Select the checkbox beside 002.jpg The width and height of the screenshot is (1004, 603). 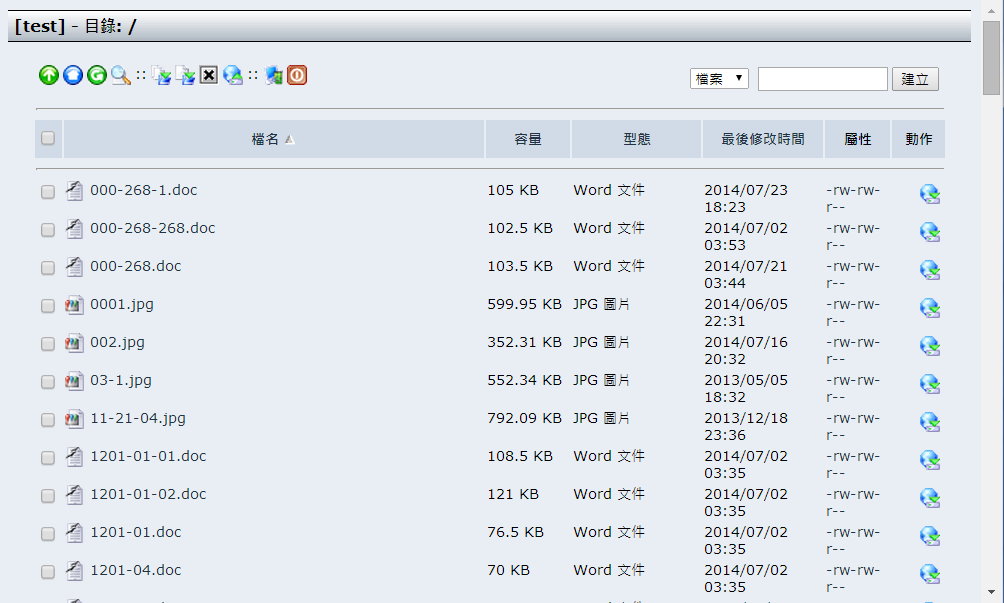pyautogui.click(x=48, y=344)
